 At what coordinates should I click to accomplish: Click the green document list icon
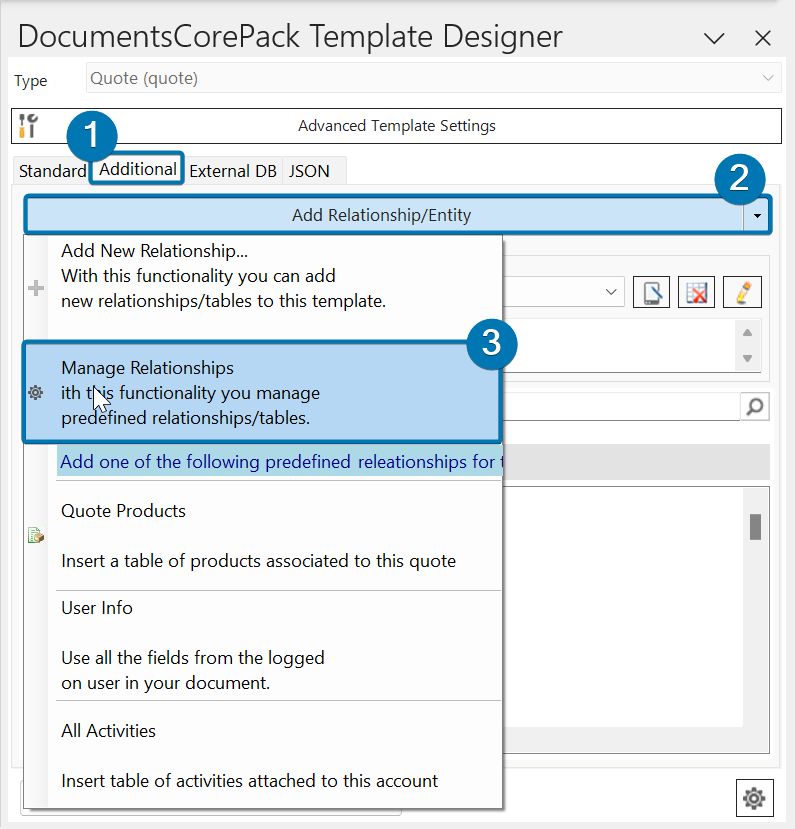pyautogui.click(x=36, y=534)
